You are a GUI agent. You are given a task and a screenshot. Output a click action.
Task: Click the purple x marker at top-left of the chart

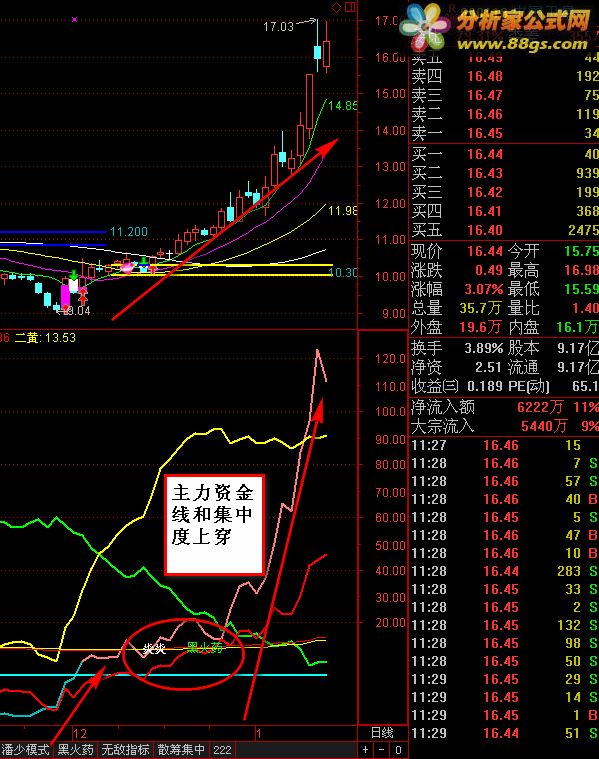pos(74,20)
